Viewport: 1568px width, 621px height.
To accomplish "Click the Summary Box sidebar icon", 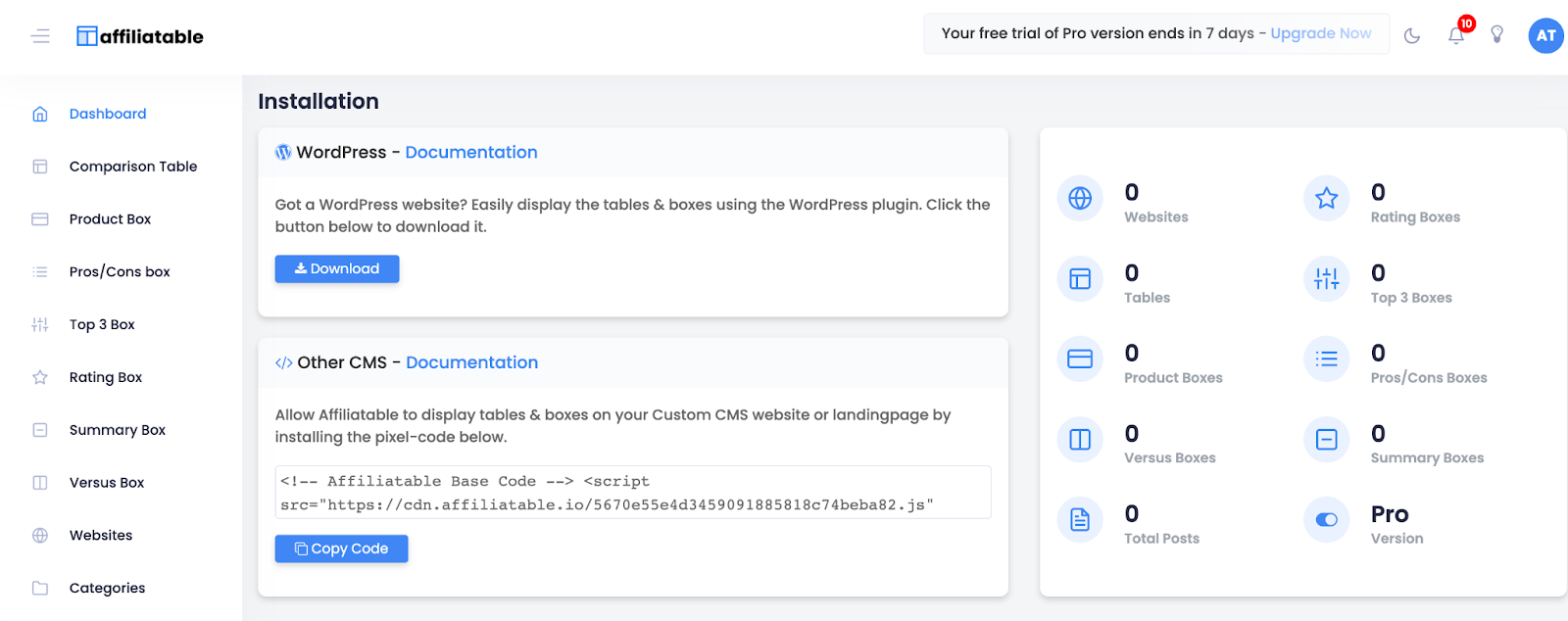I will [x=40, y=430].
